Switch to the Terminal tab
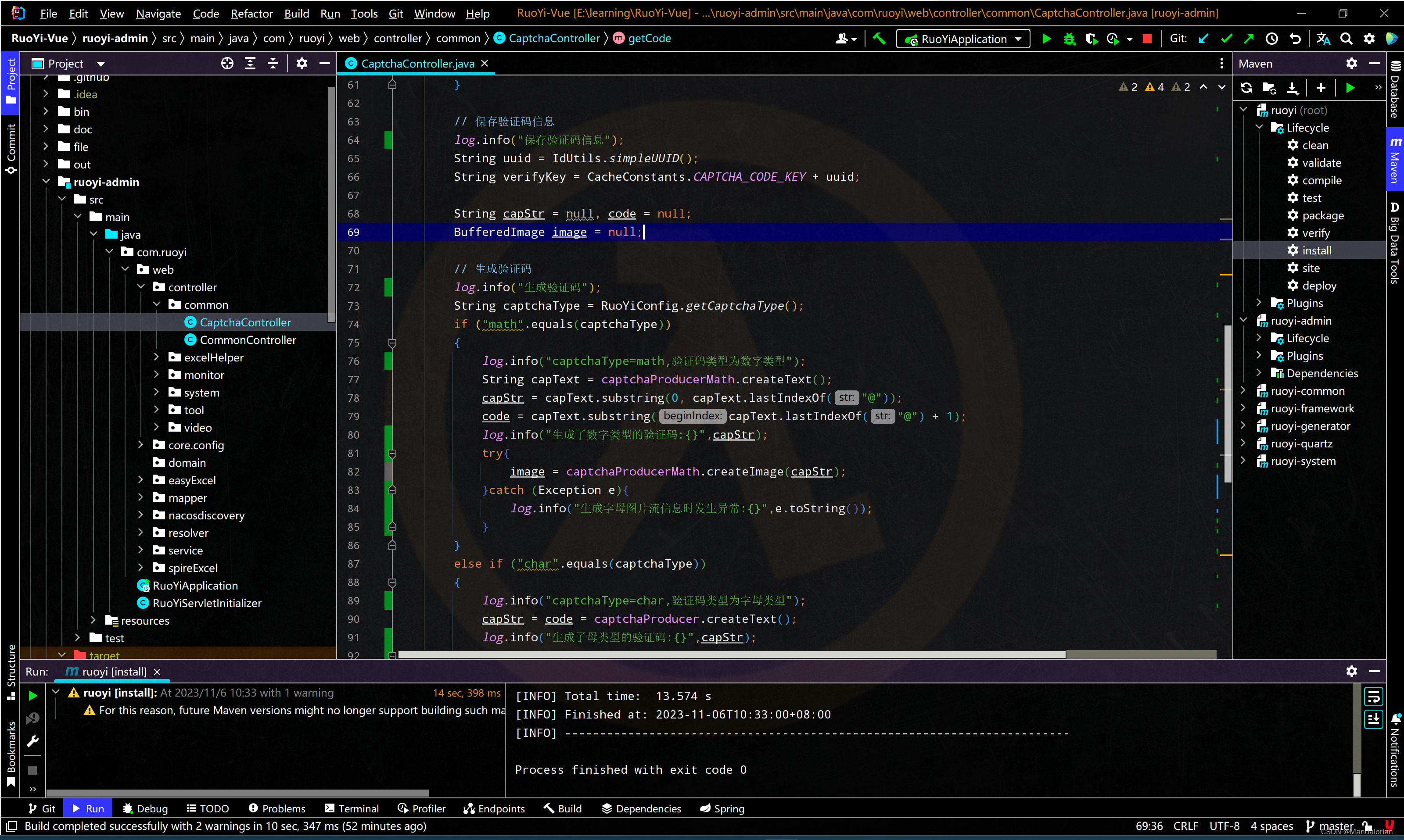Viewport: 1404px width, 840px height. tap(352, 808)
